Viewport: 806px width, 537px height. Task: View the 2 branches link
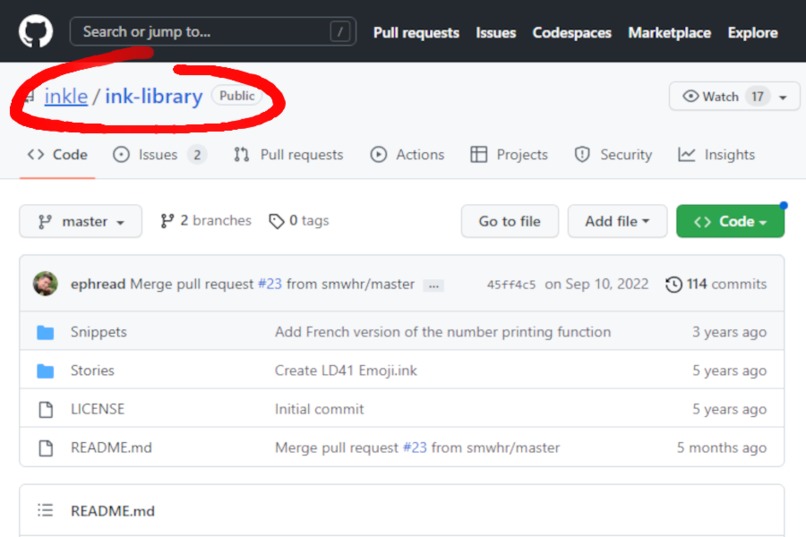point(206,220)
